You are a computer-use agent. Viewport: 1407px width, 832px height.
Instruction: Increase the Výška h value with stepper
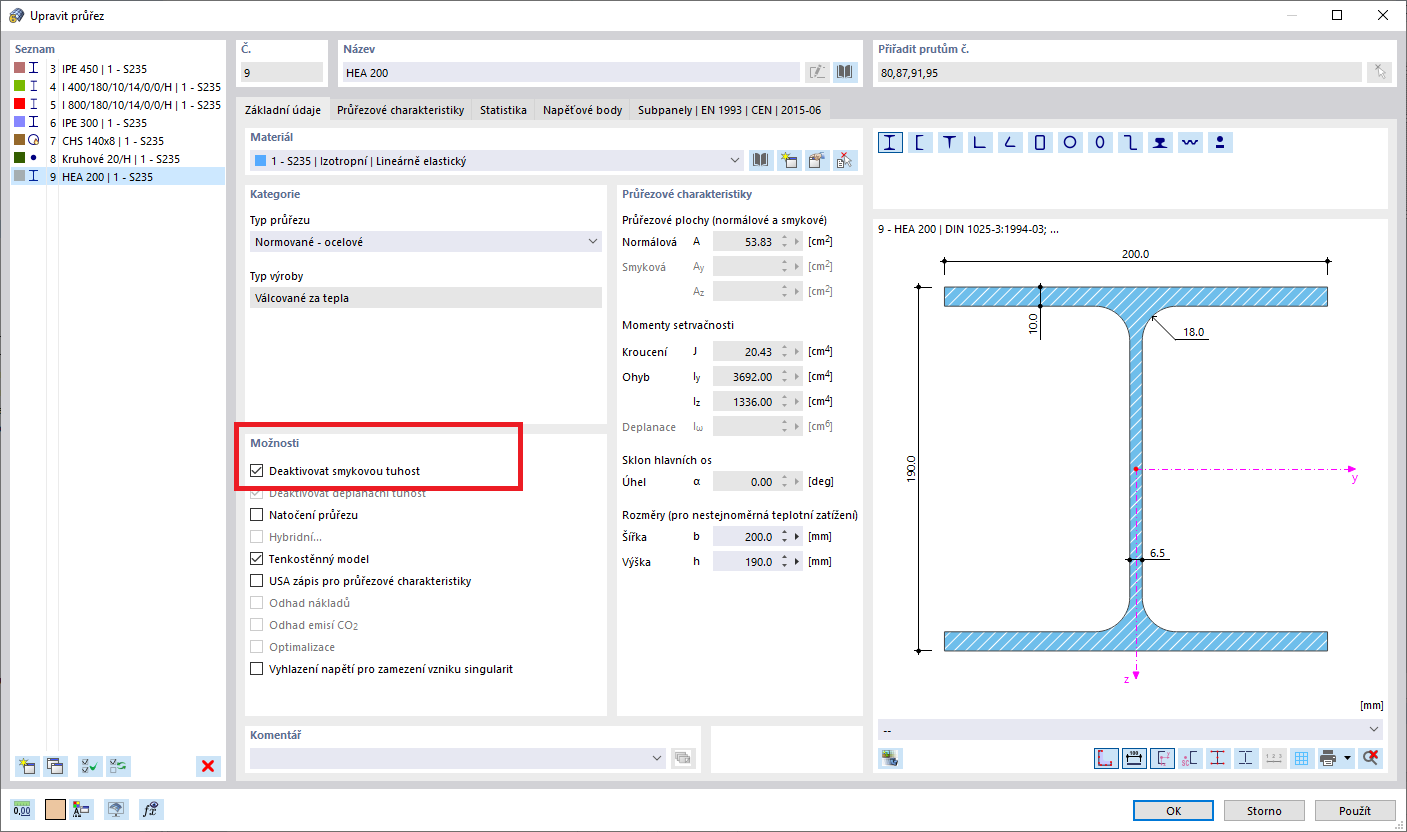784,558
